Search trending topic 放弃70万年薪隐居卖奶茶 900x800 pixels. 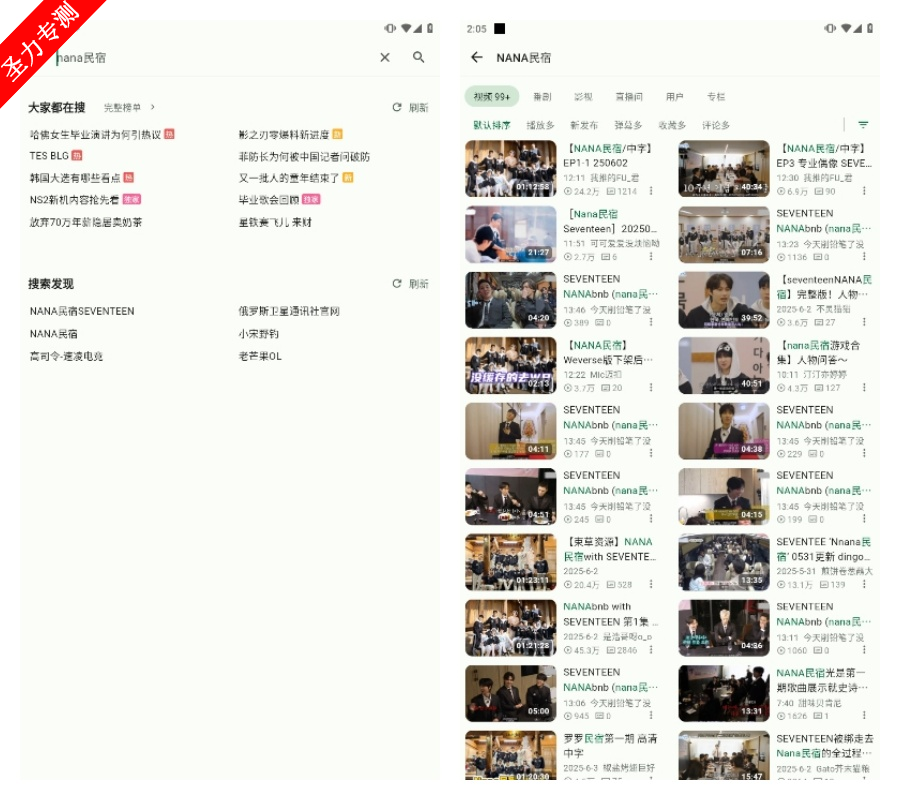tap(86, 222)
